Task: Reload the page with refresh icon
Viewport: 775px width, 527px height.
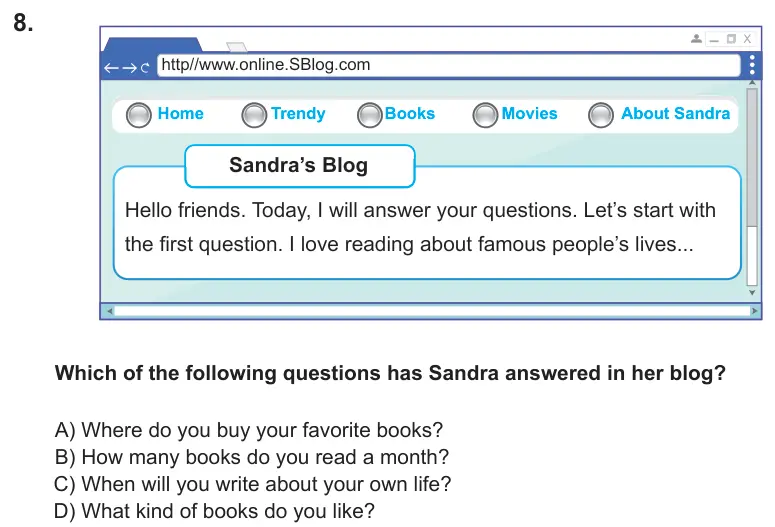Action: 145,68
